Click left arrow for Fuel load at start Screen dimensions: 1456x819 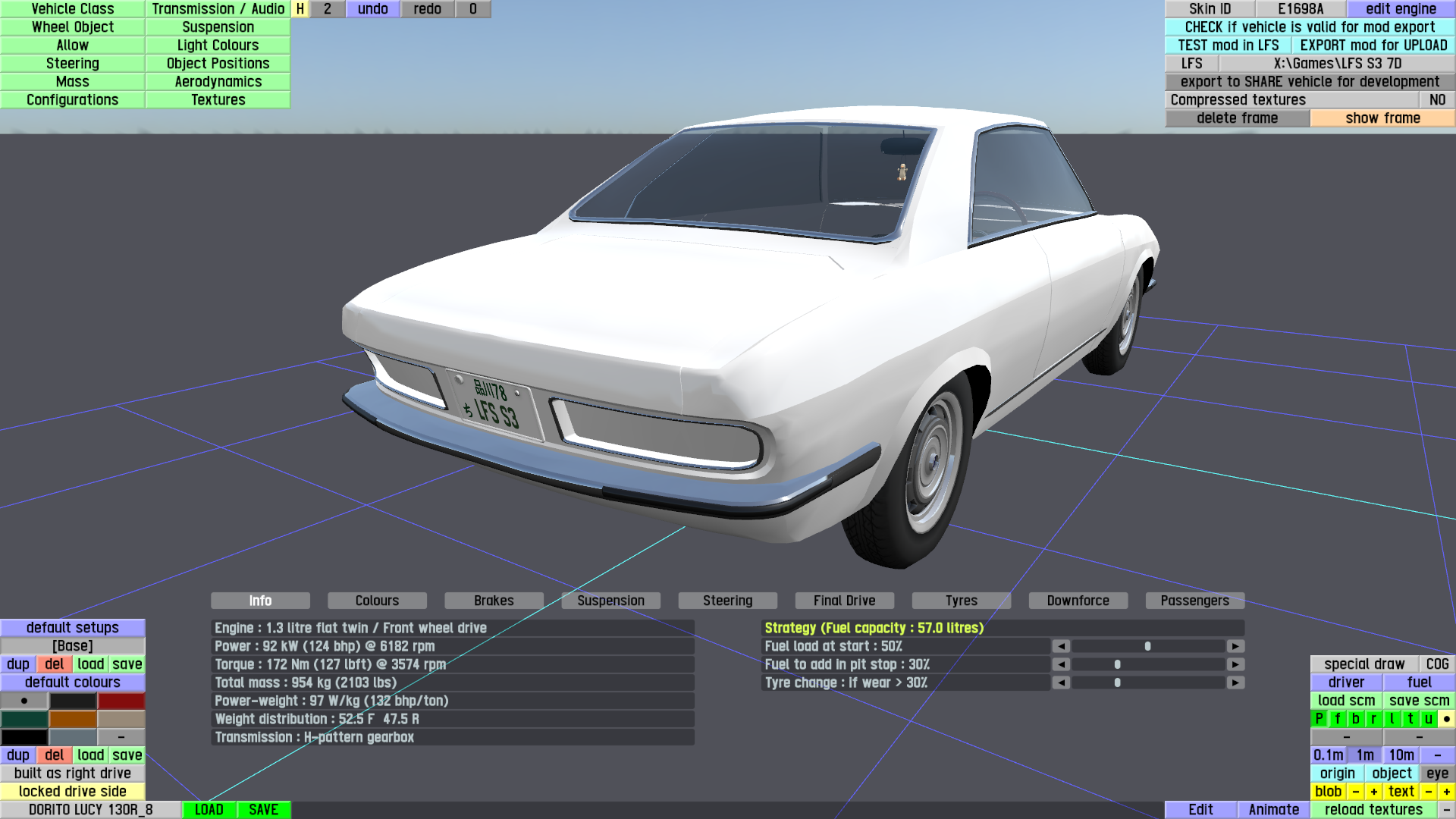pos(1061,646)
